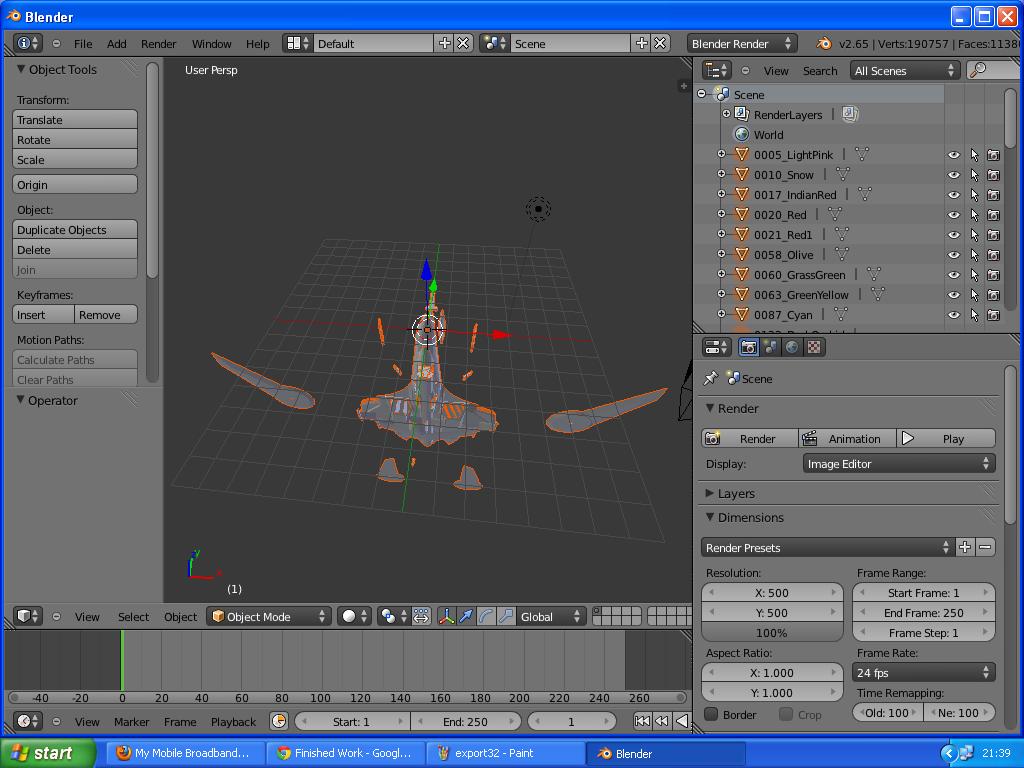Toggle renderability camera icon for 0020_Red
The image size is (1024, 768).
(993, 215)
